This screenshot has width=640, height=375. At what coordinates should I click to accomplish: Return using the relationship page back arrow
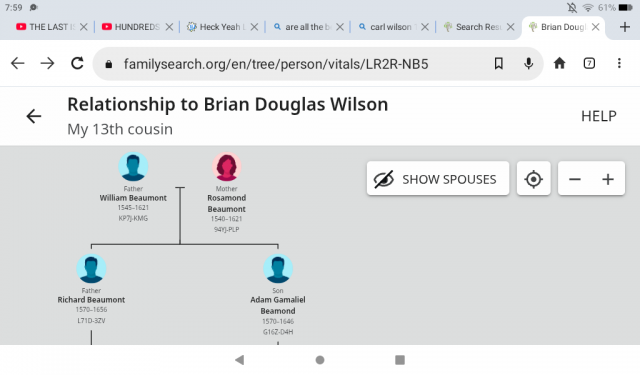click(33, 116)
